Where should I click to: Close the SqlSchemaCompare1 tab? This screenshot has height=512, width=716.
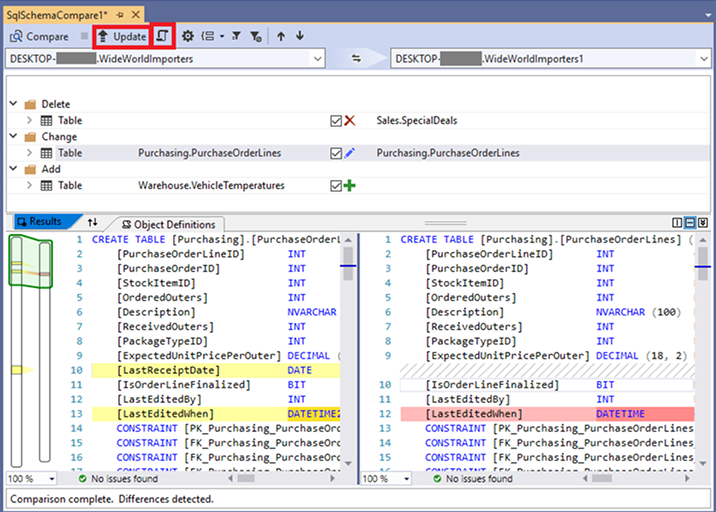[x=136, y=15]
